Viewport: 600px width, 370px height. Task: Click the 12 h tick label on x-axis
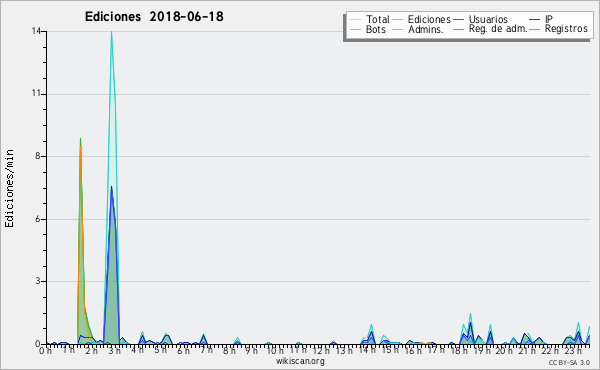pos(321,350)
